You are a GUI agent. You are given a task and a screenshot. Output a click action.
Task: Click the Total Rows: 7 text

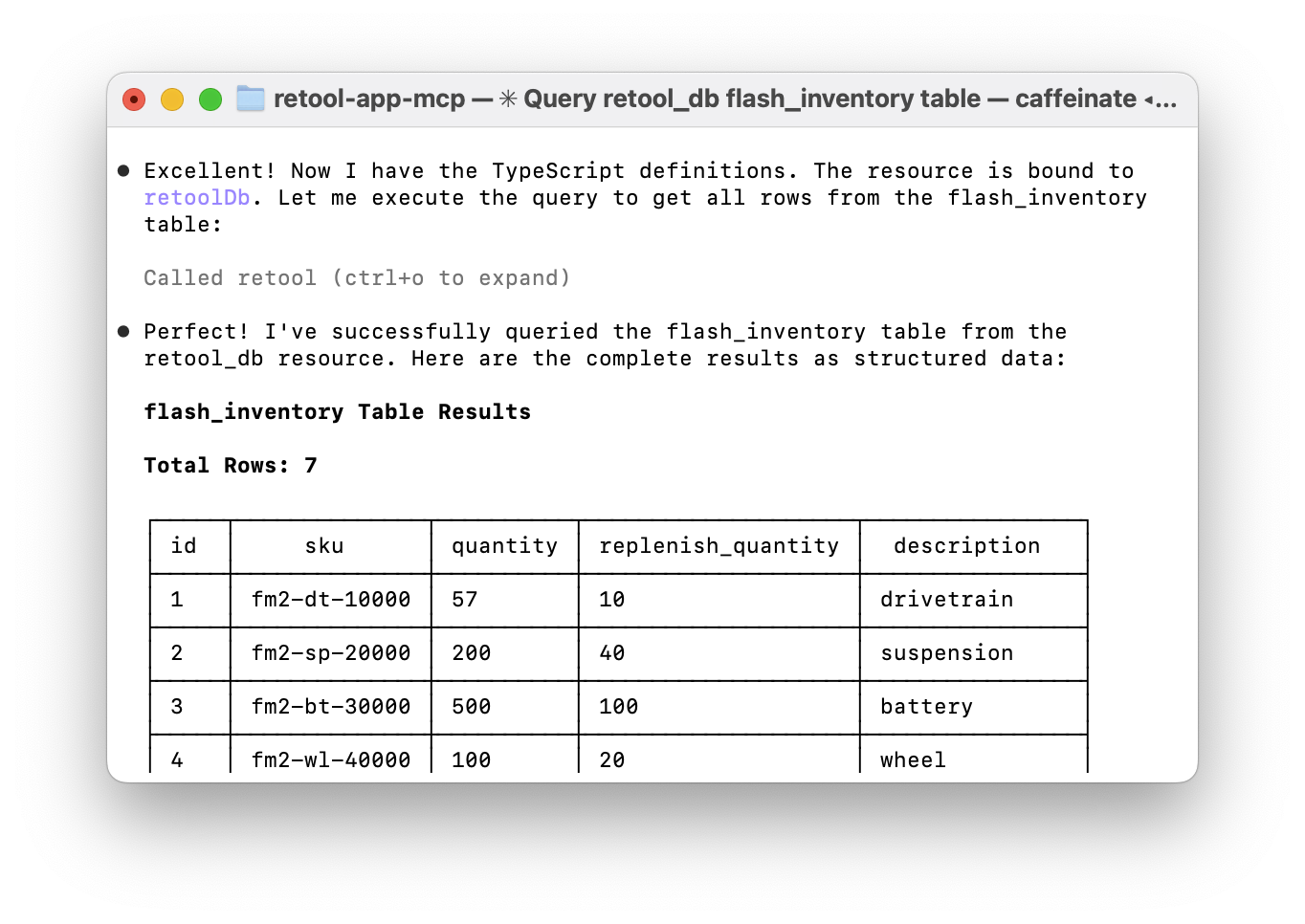click(x=231, y=466)
